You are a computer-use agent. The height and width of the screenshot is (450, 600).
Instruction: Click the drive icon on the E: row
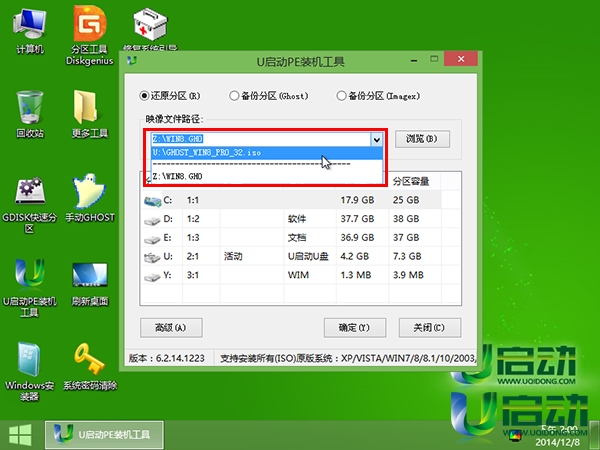point(152,239)
